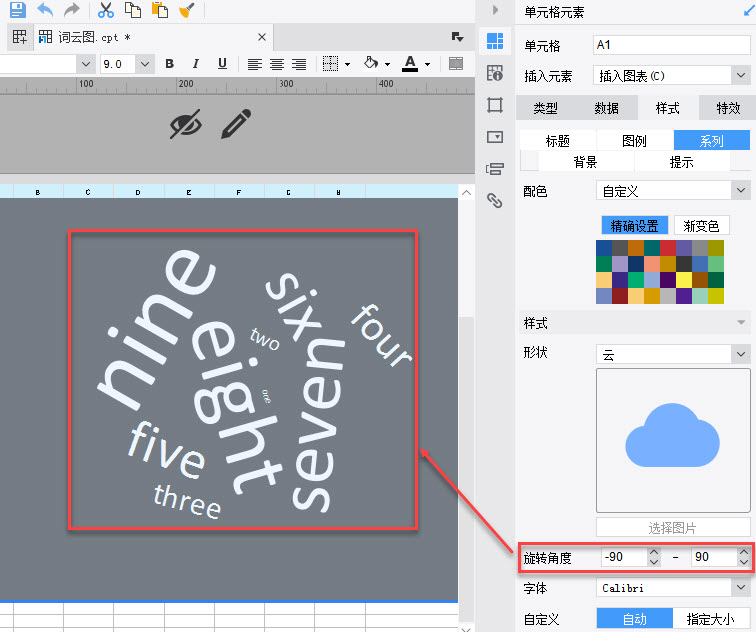Select 渐变色 color mode
This screenshot has height=632, width=756.
coord(702,225)
